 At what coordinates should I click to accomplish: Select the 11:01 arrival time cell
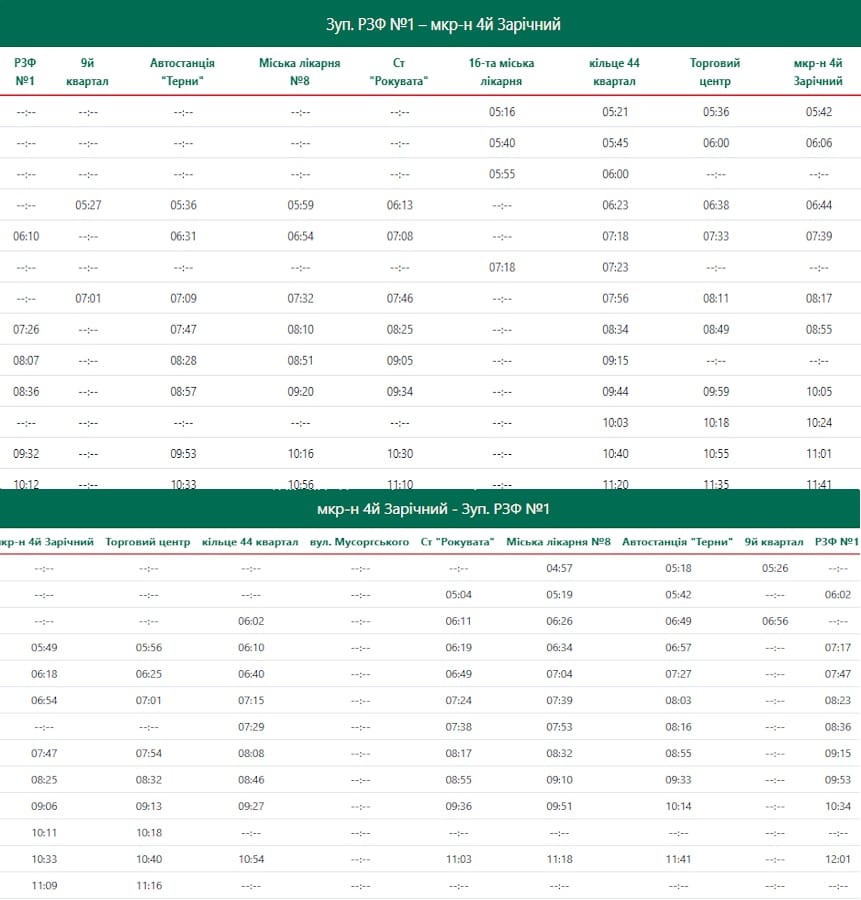pos(818,453)
